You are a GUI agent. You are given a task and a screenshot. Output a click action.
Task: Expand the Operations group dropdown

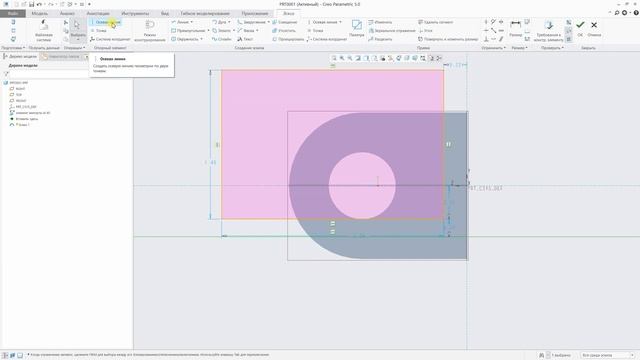pyautogui.click(x=75, y=48)
